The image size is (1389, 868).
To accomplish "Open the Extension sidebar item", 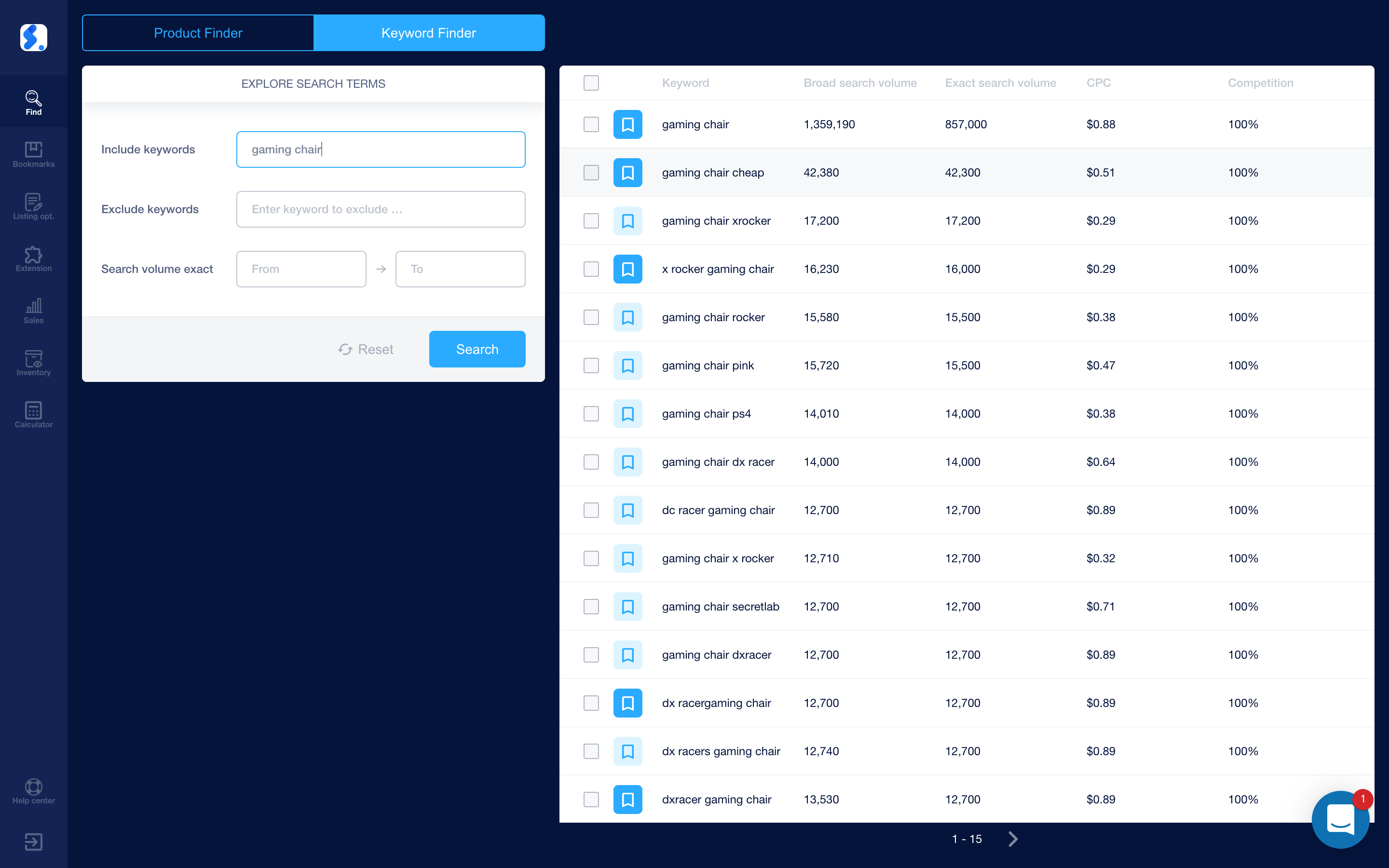I will pyautogui.click(x=33, y=258).
